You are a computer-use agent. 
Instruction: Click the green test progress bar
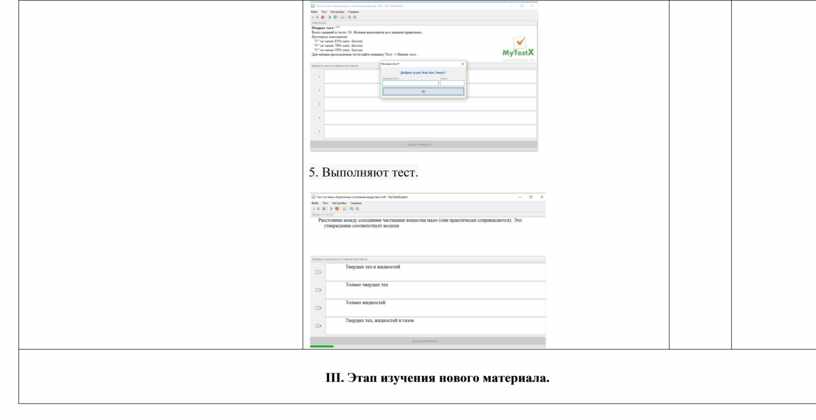click(322, 347)
